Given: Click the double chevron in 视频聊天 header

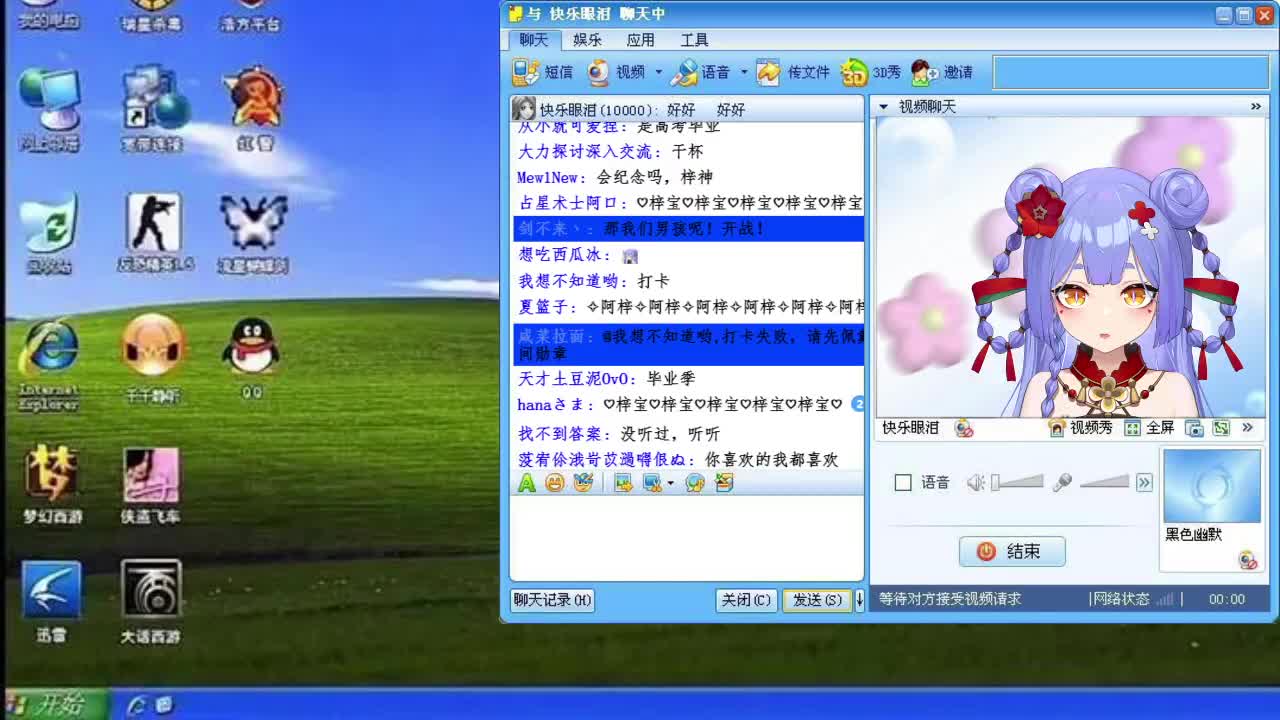Looking at the screenshot, I should point(1256,106).
